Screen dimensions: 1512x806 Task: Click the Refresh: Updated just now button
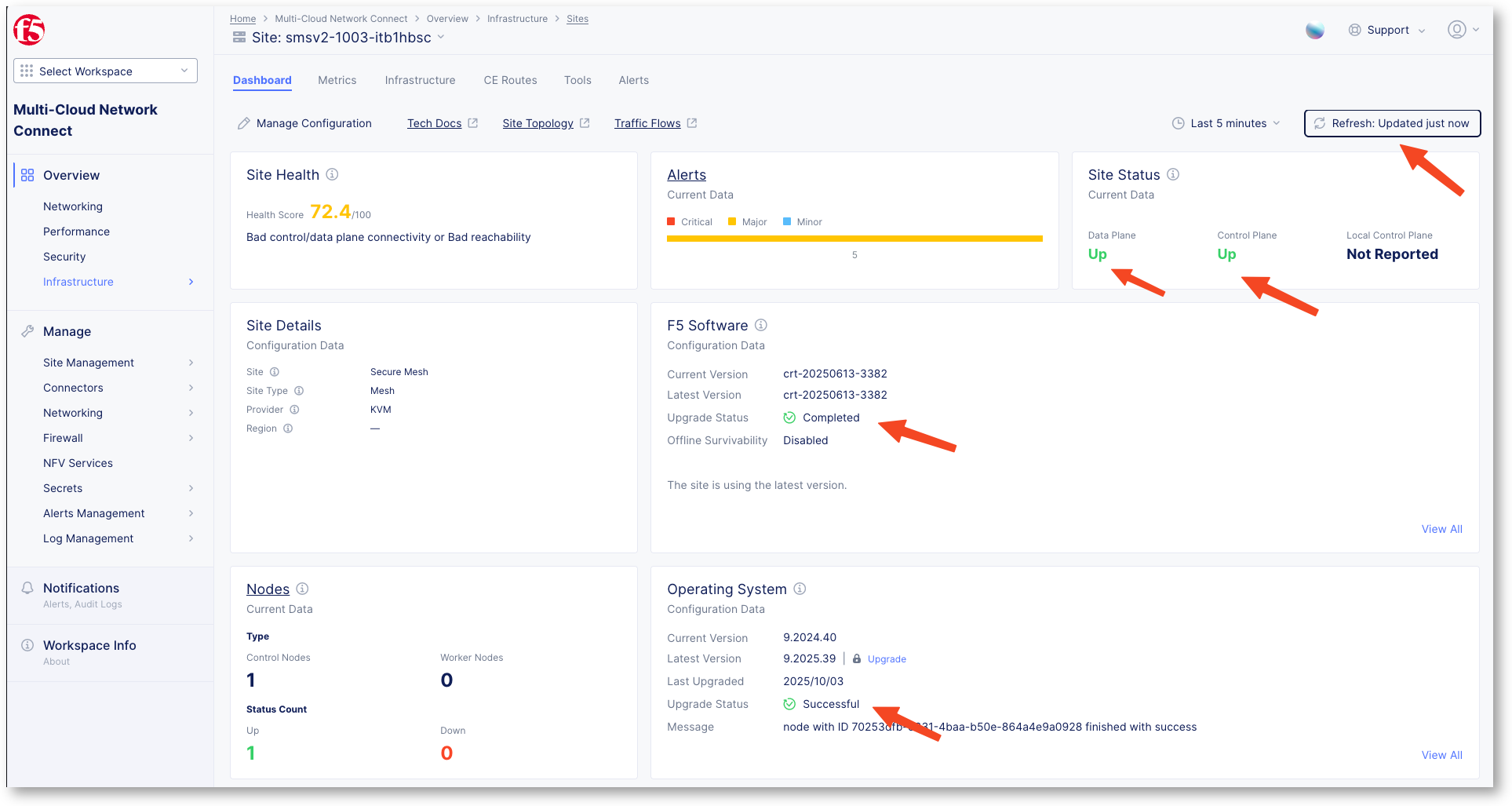coord(1392,123)
